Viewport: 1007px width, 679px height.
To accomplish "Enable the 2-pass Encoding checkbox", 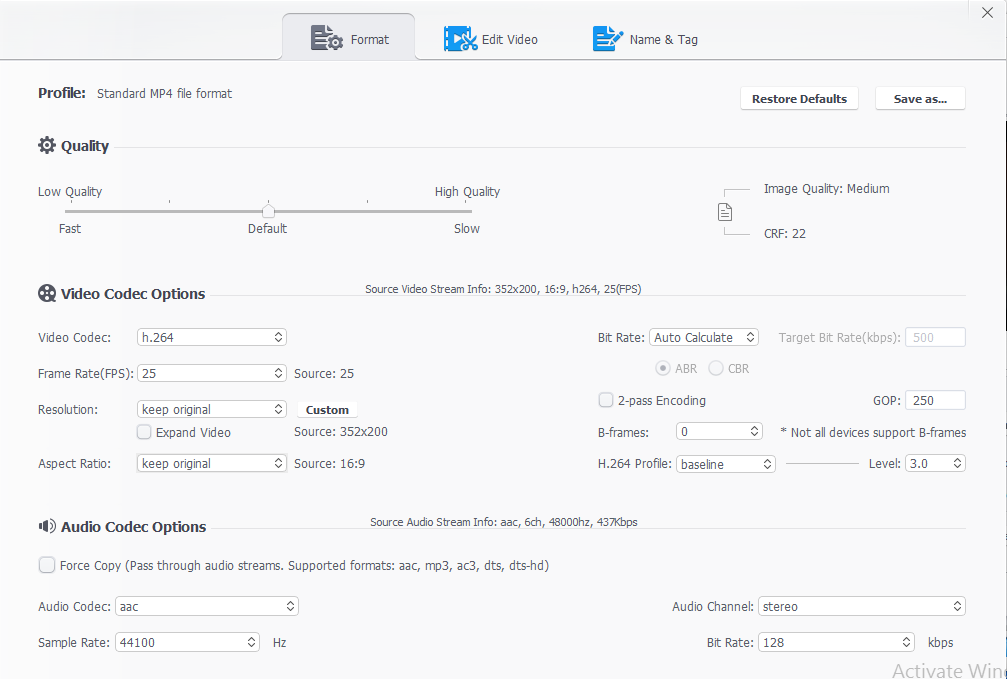I will coord(606,400).
